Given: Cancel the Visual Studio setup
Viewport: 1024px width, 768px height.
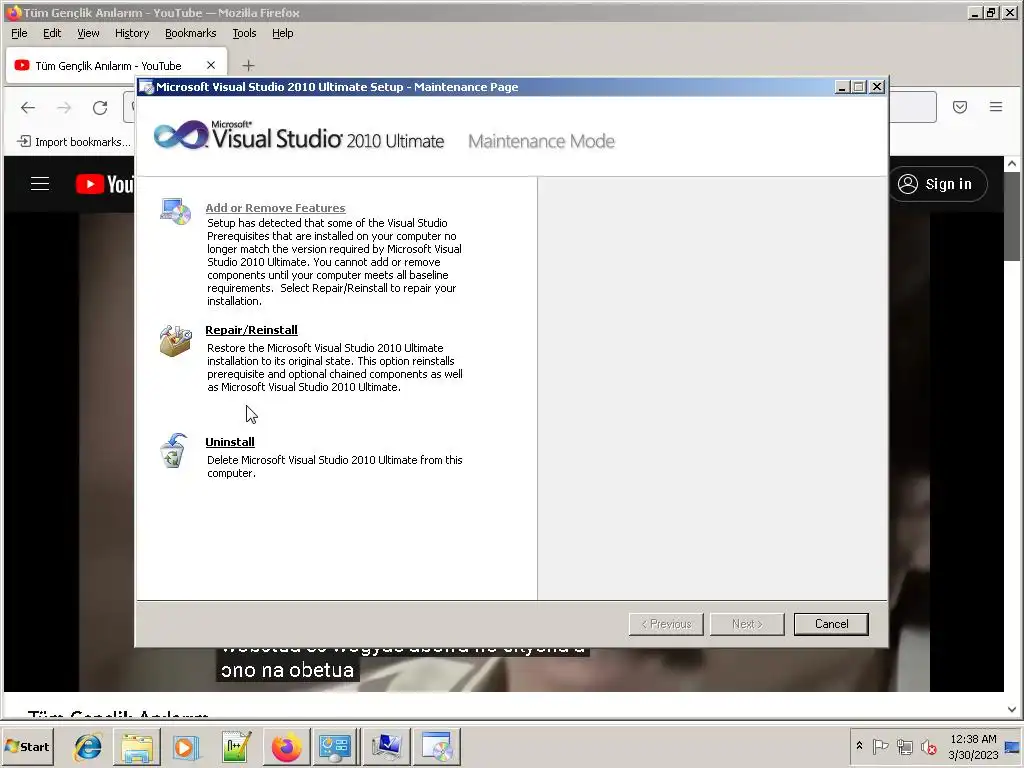Looking at the screenshot, I should click(x=831, y=624).
